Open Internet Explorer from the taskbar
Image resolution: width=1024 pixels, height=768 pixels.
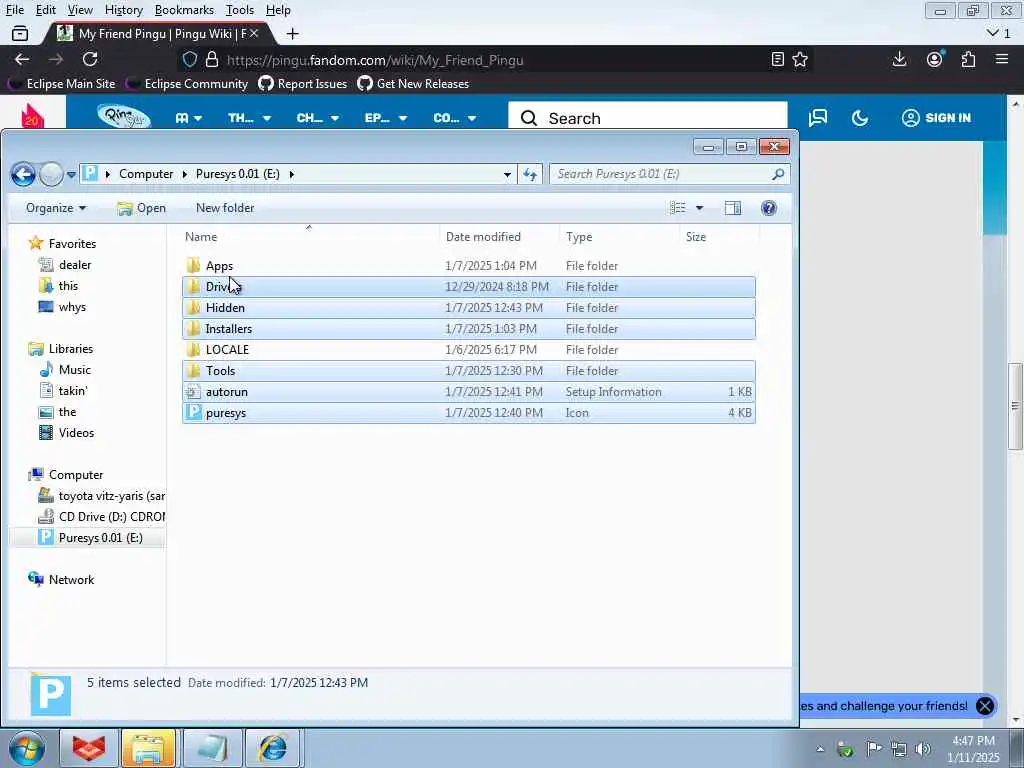coord(273,748)
